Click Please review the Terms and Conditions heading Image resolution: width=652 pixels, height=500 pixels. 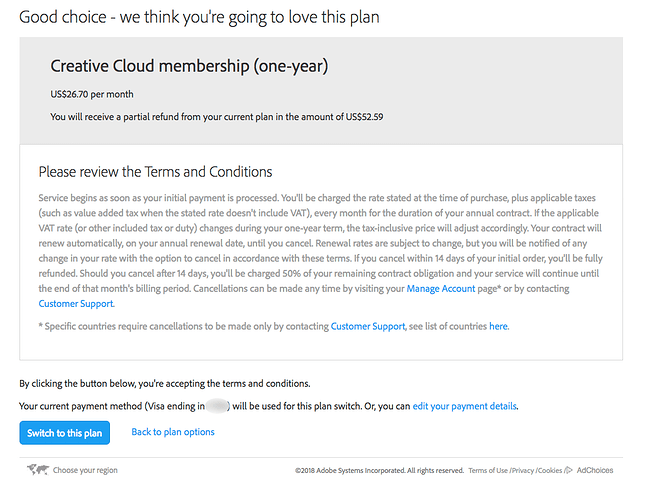point(156,171)
